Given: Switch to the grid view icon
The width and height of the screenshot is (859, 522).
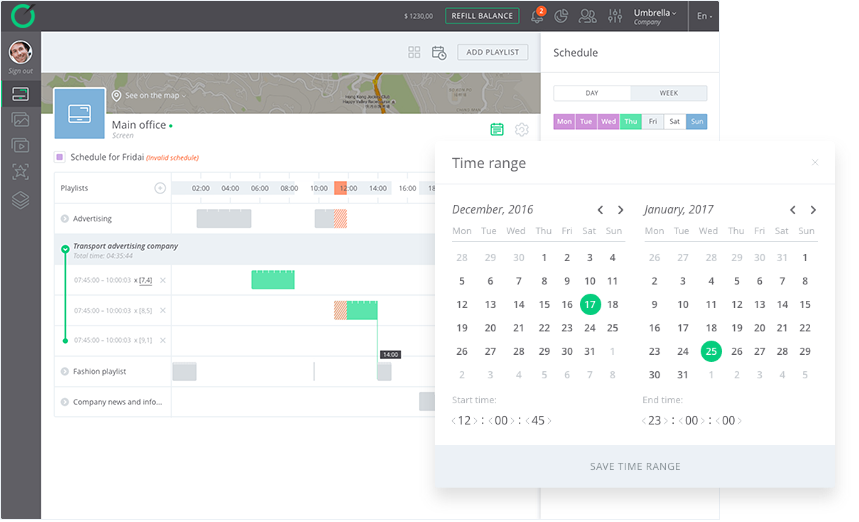Looking at the screenshot, I should tap(414, 52).
